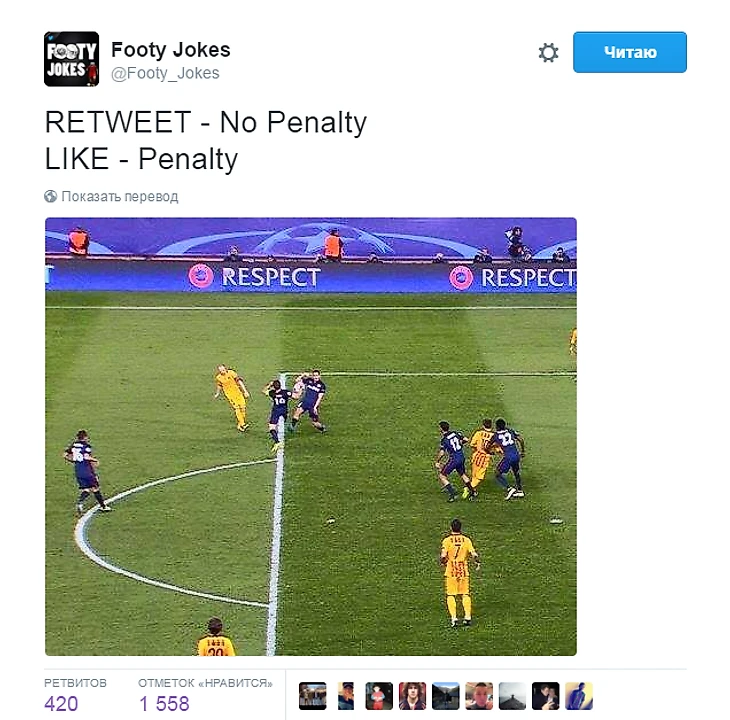Show translation via Показать перевод link
The width and height of the screenshot is (730, 720).
(x=120, y=196)
